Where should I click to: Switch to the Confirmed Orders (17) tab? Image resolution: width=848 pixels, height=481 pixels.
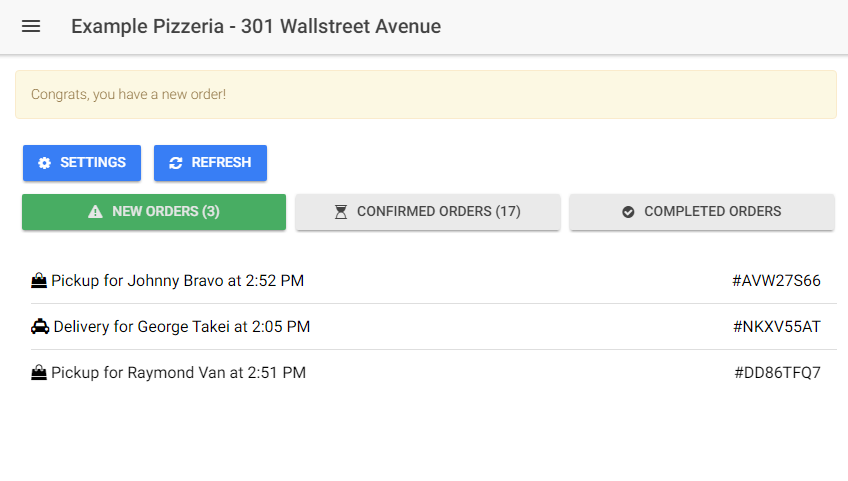(x=428, y=212)
